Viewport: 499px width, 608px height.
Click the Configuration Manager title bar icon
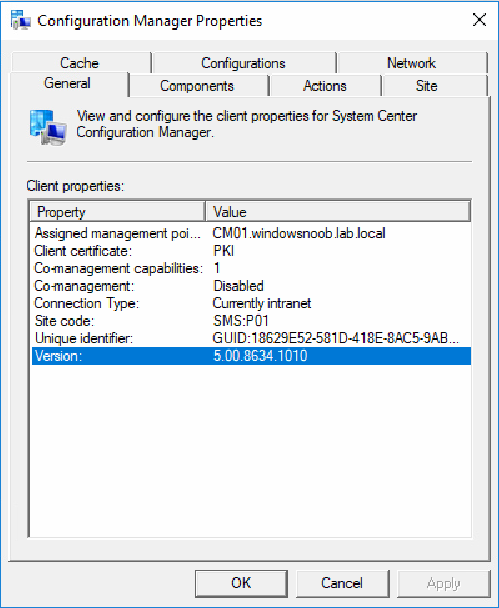21,20
